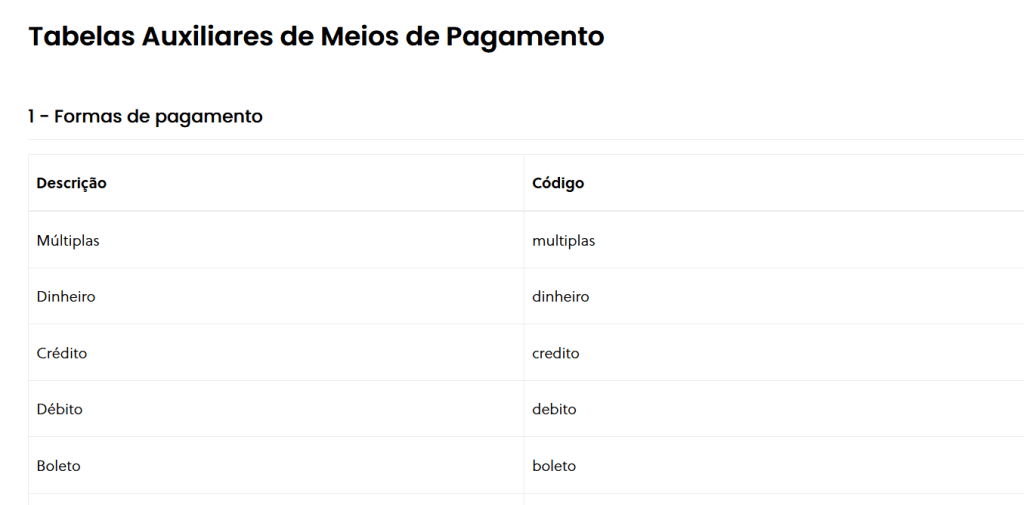
Task: Click the word "Tabelas" in the page title
Action: 81,37
